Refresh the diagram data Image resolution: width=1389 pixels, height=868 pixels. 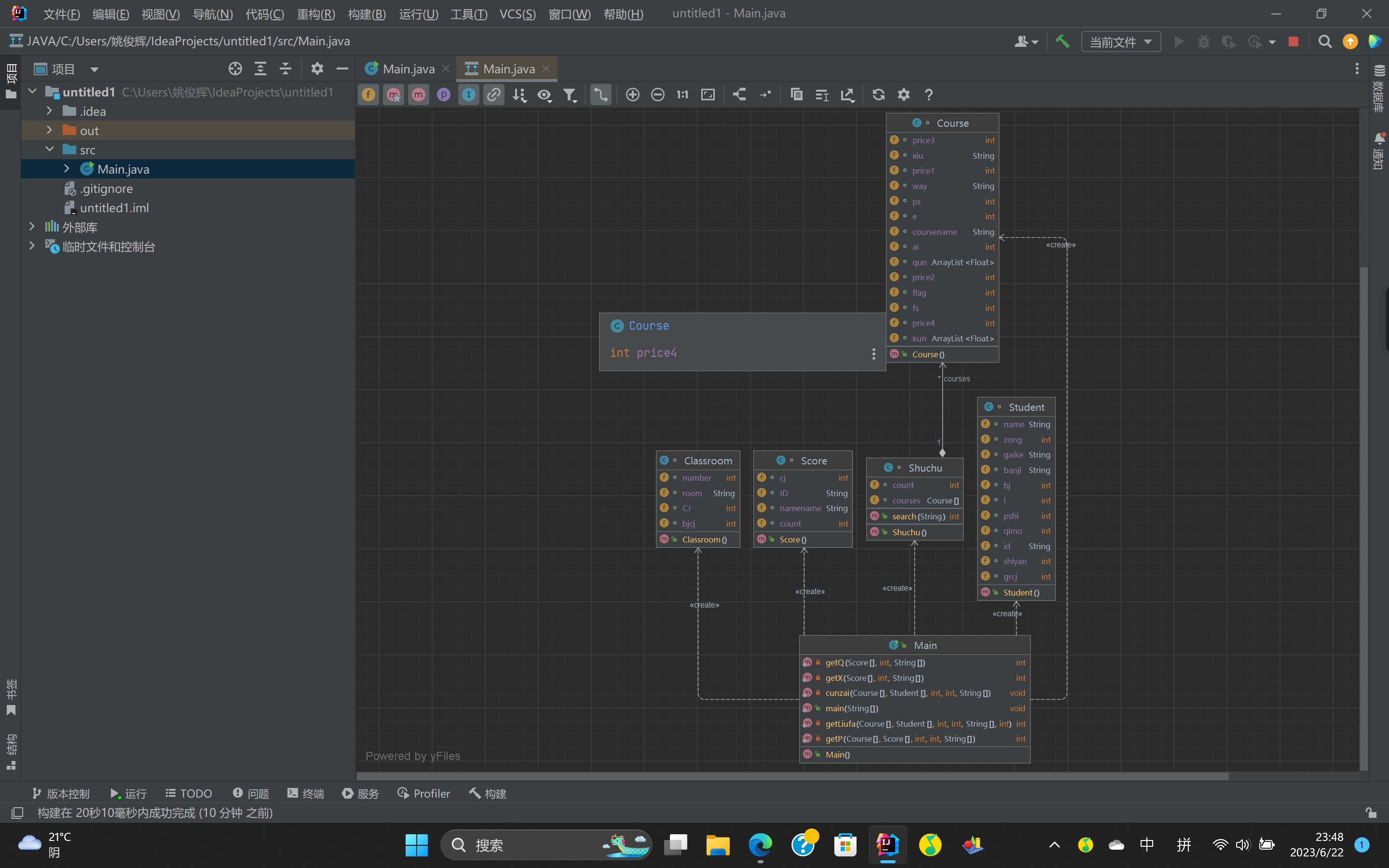pos(878,95)
